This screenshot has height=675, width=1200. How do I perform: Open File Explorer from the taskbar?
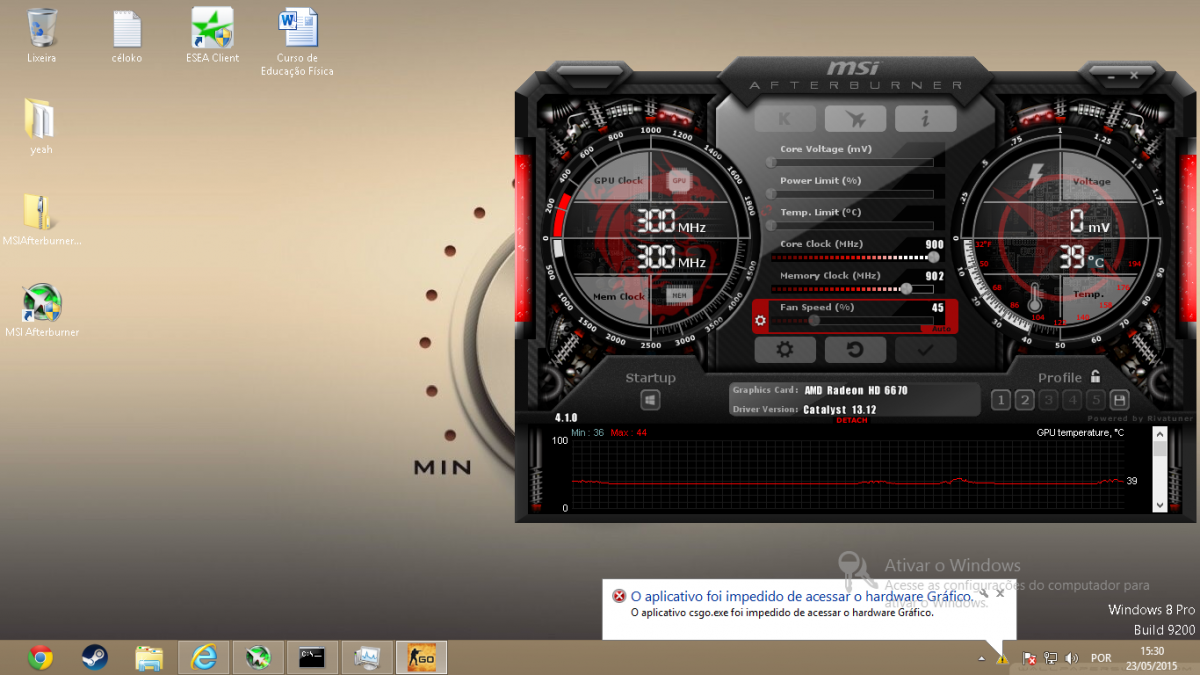pos(149,658)
